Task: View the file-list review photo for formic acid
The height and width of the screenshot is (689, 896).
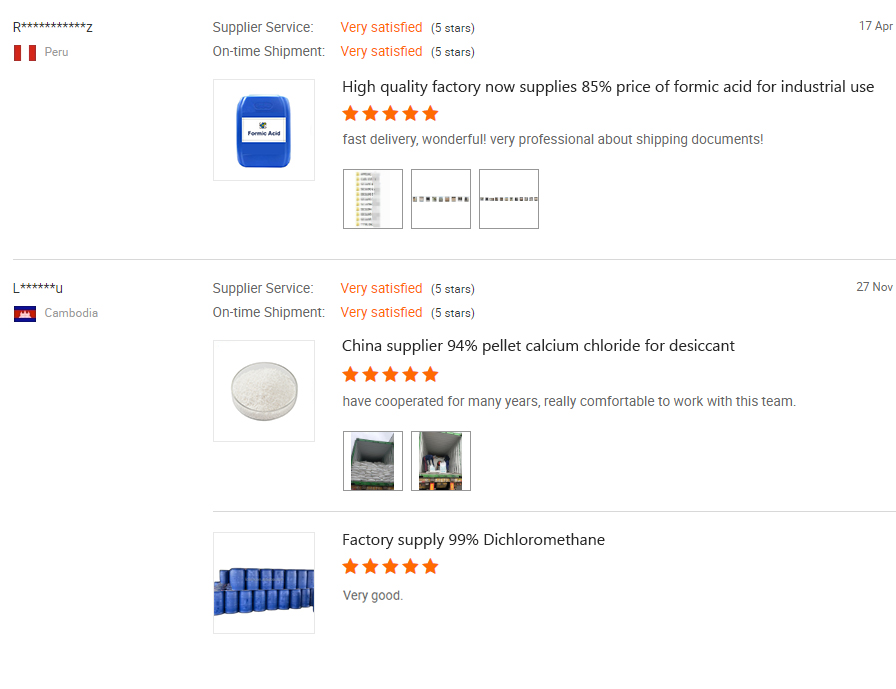Action: click(373, 199)
